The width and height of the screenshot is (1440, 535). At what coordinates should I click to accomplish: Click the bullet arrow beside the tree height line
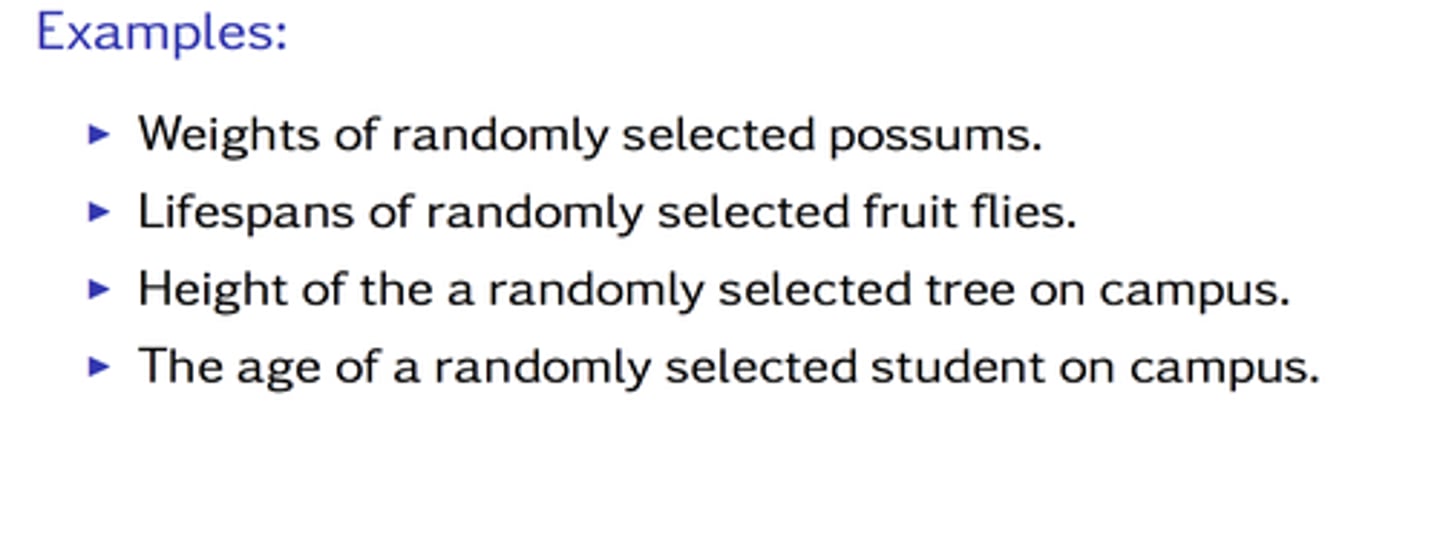(x=98, y=290)
